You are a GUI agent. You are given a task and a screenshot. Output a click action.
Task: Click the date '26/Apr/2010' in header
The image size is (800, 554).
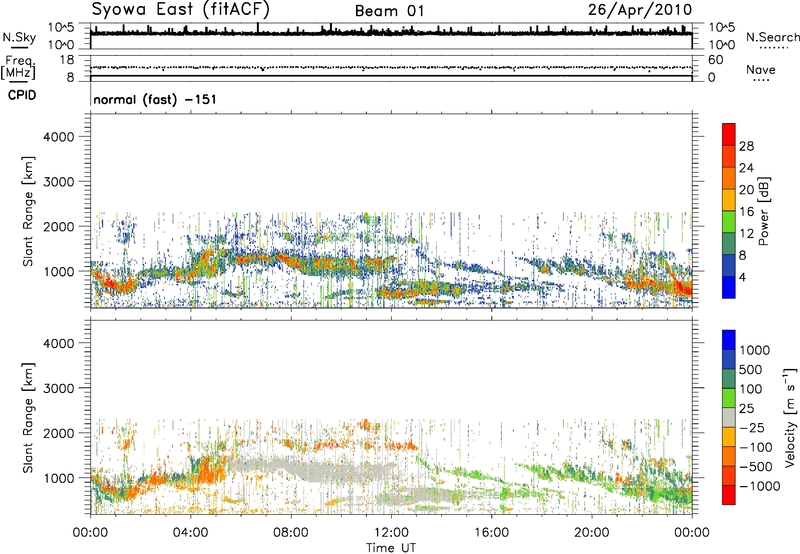(x=640, y=10)
